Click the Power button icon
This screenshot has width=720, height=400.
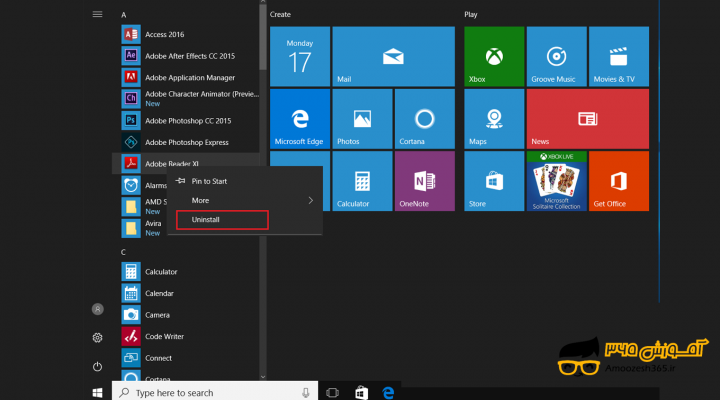coord(97,366)
